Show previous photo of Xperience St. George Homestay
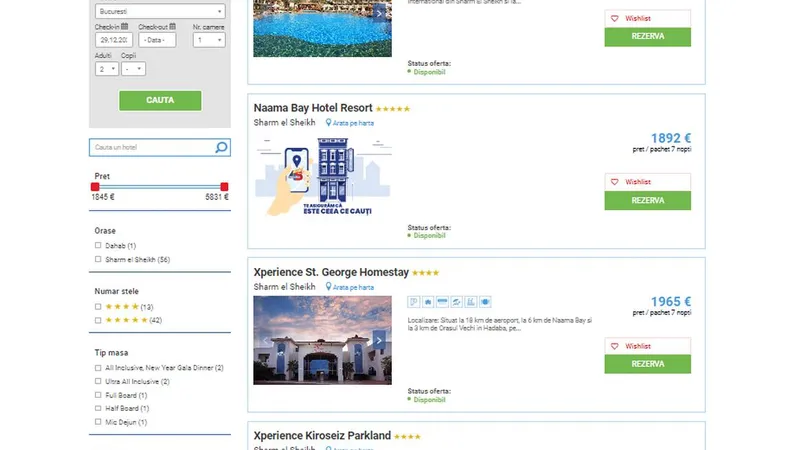 [265, 340]
